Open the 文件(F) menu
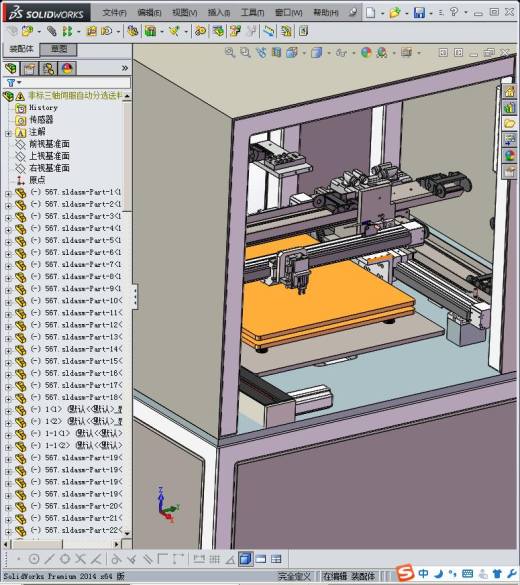The height and width of the screenshot is (585, 520). (x=115, y=13)
